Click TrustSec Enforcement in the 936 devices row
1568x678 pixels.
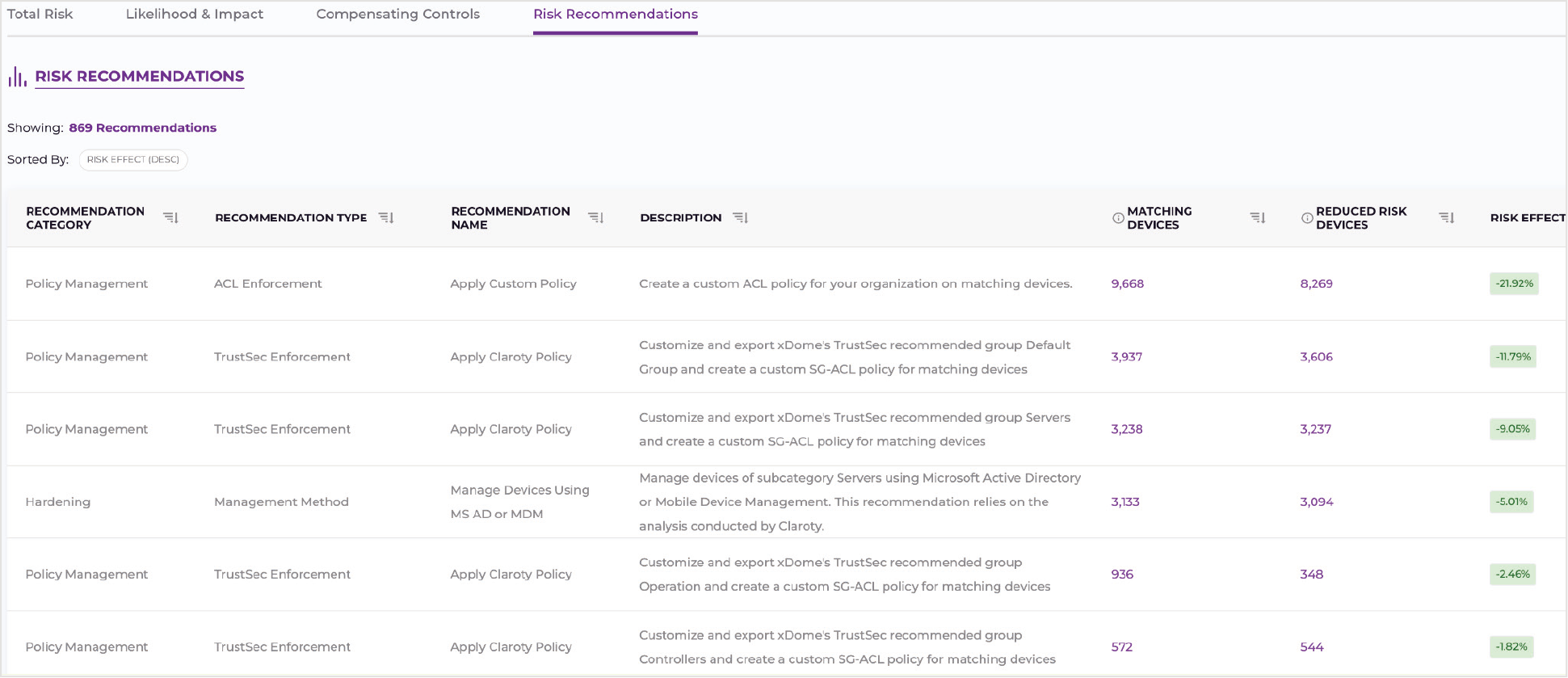coord(283,575)
